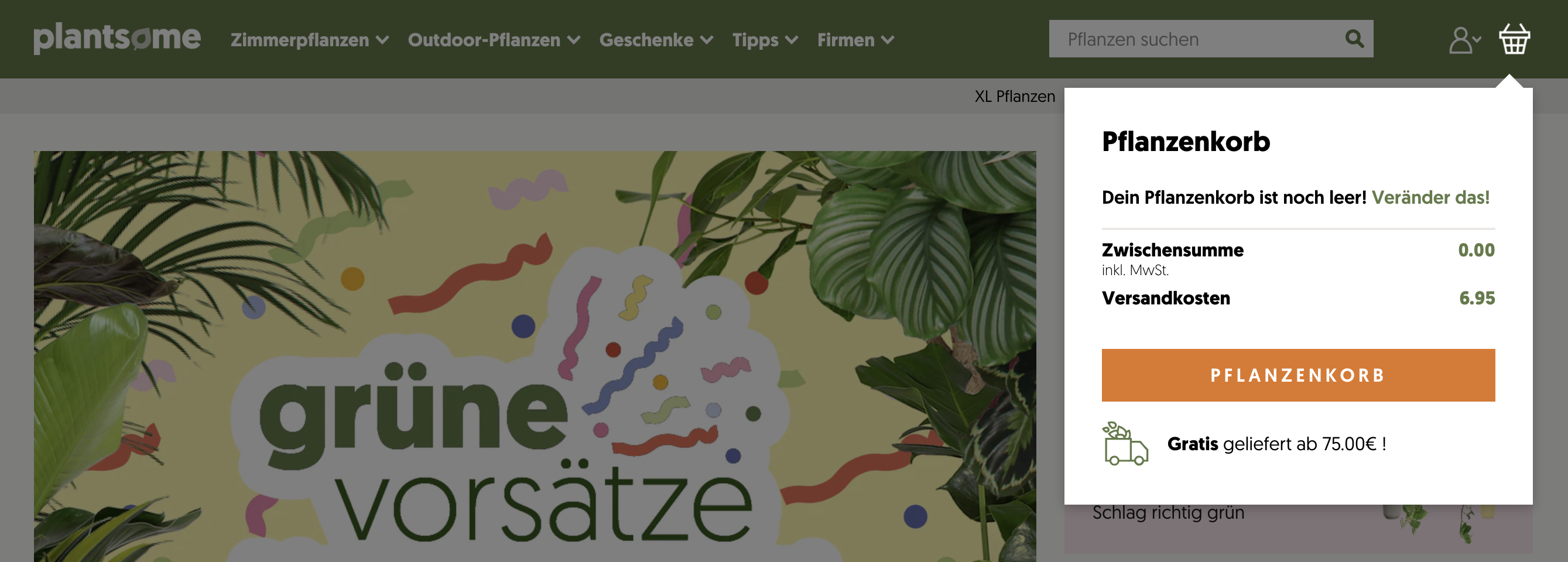Open the XL Pflanzen category

[x=1015, y=95]
